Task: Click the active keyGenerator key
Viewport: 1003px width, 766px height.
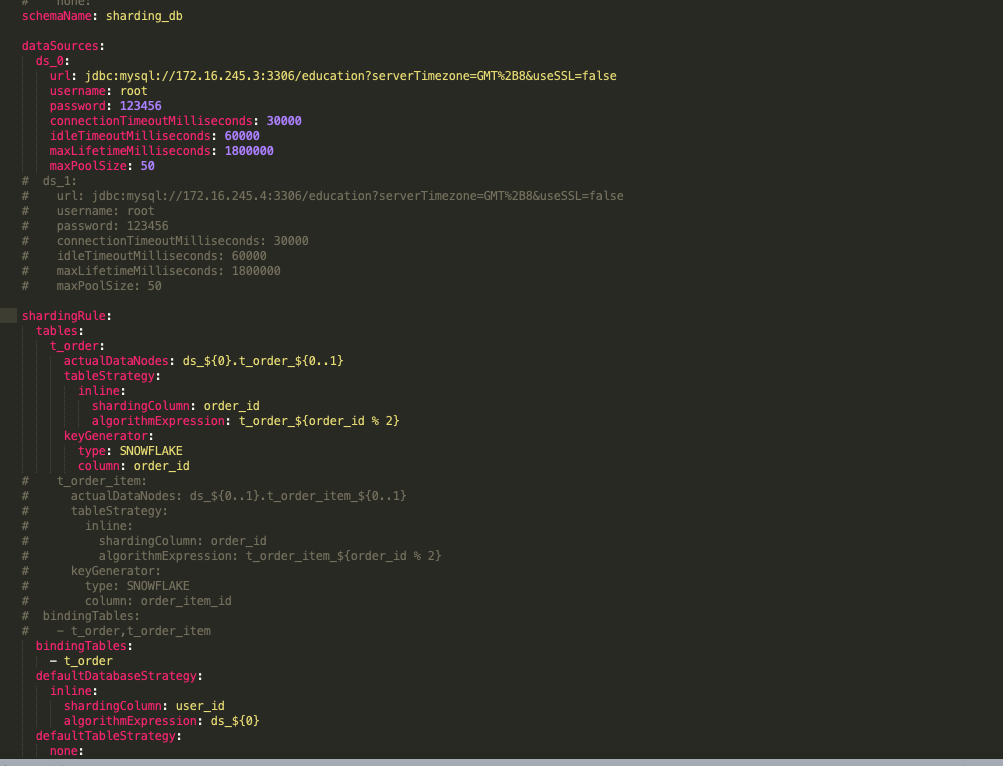Action: [x=106, y=436]
